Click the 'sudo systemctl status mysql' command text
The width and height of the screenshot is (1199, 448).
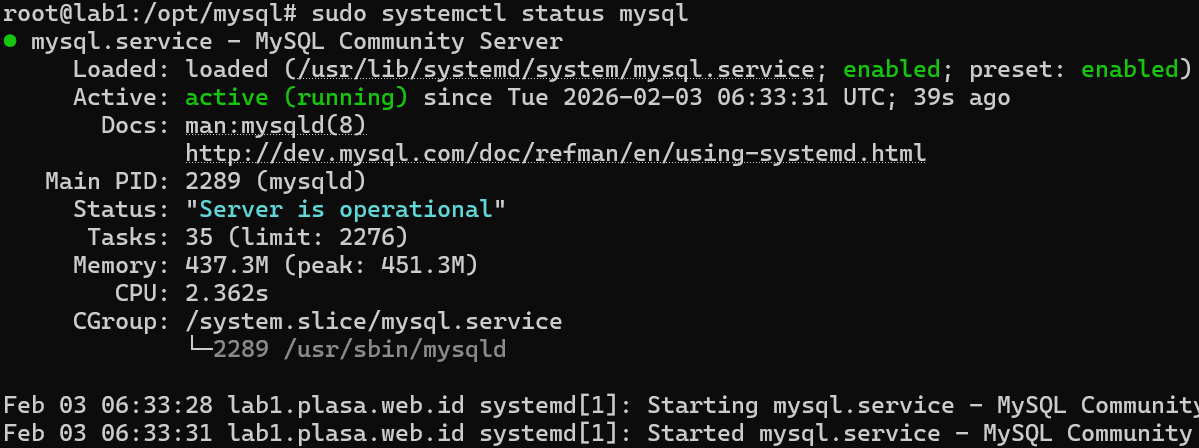pyautogui.click(x=500, y=14)
